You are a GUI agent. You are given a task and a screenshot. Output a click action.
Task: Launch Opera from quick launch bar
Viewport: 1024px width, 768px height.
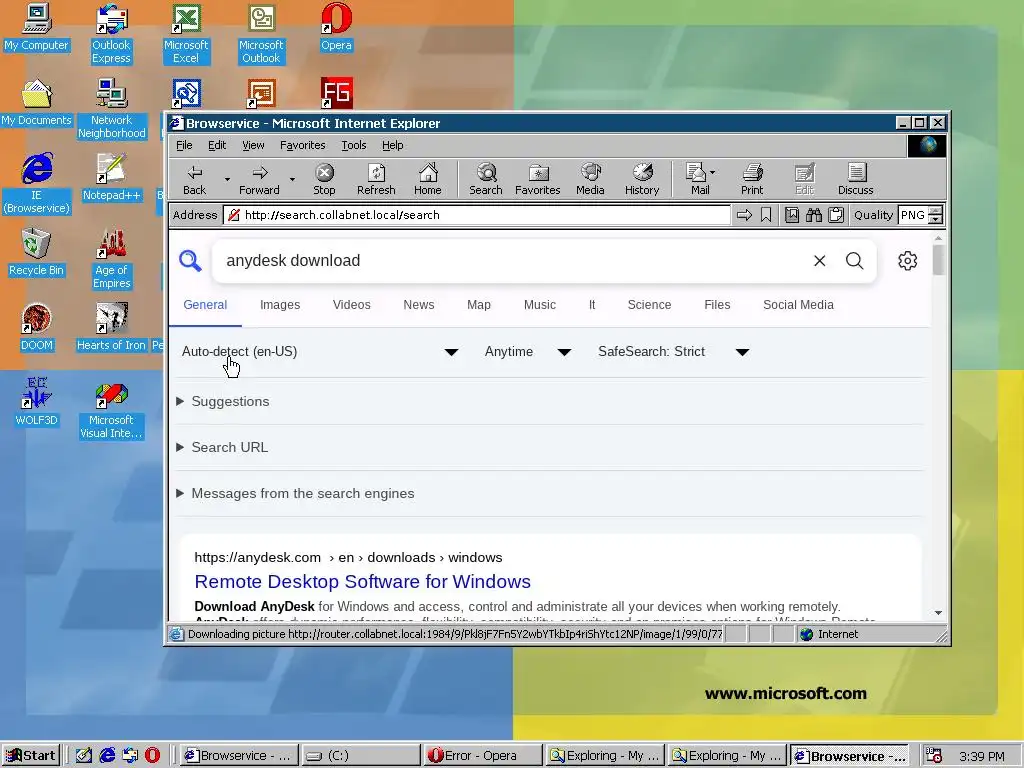pos(152,756)
